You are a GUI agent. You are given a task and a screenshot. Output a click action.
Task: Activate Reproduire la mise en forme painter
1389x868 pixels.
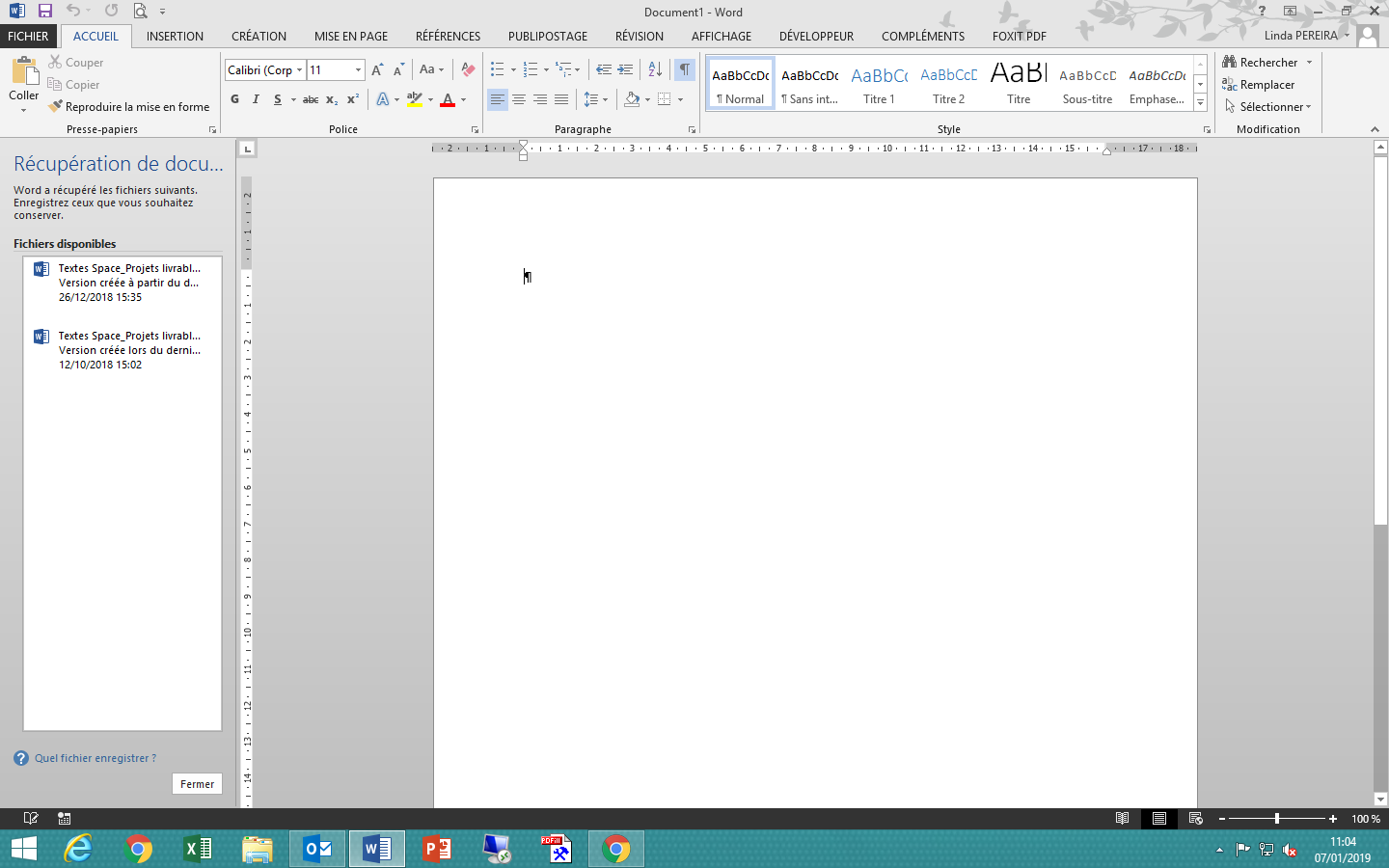[x=129, y=107]
